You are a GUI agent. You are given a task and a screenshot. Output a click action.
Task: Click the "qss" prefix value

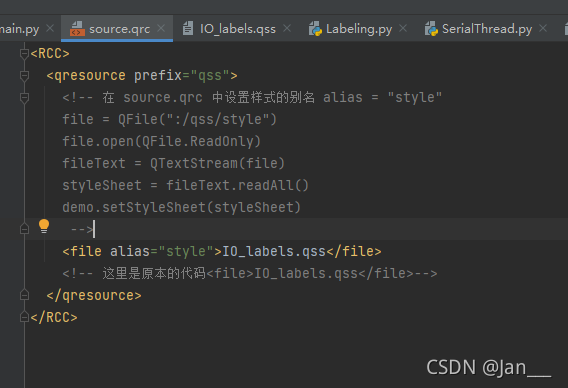coord(210,76)
